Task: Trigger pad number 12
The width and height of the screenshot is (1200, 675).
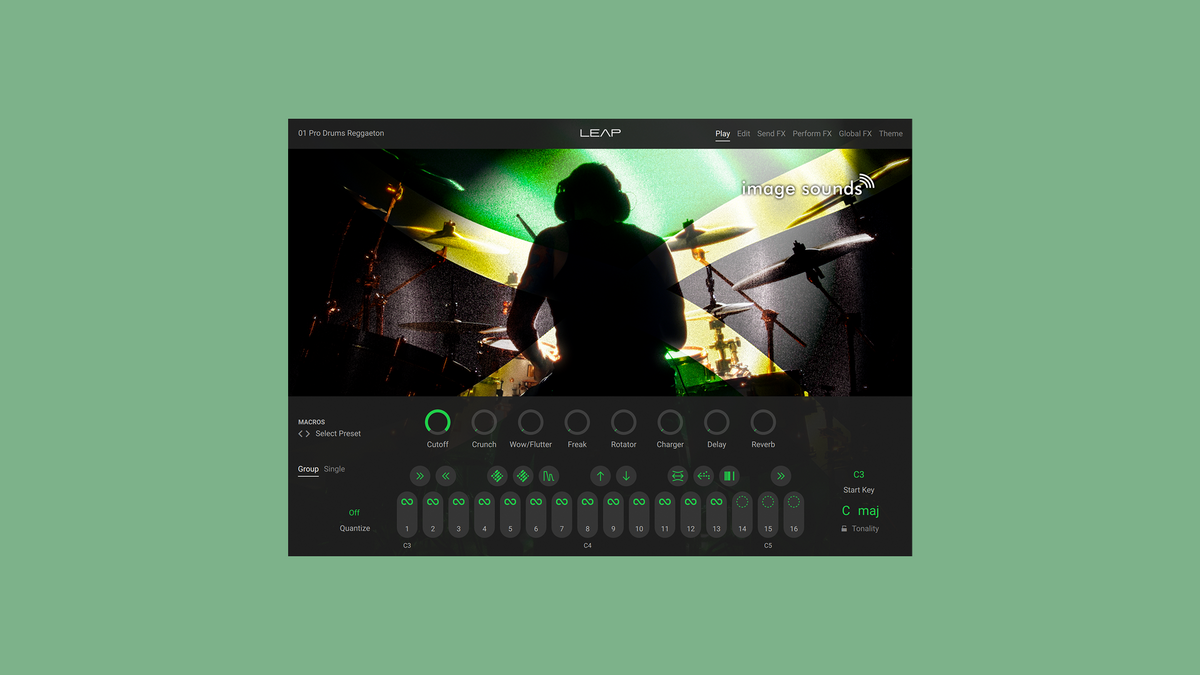Action: pyautogui.click(x=691, y=515)
